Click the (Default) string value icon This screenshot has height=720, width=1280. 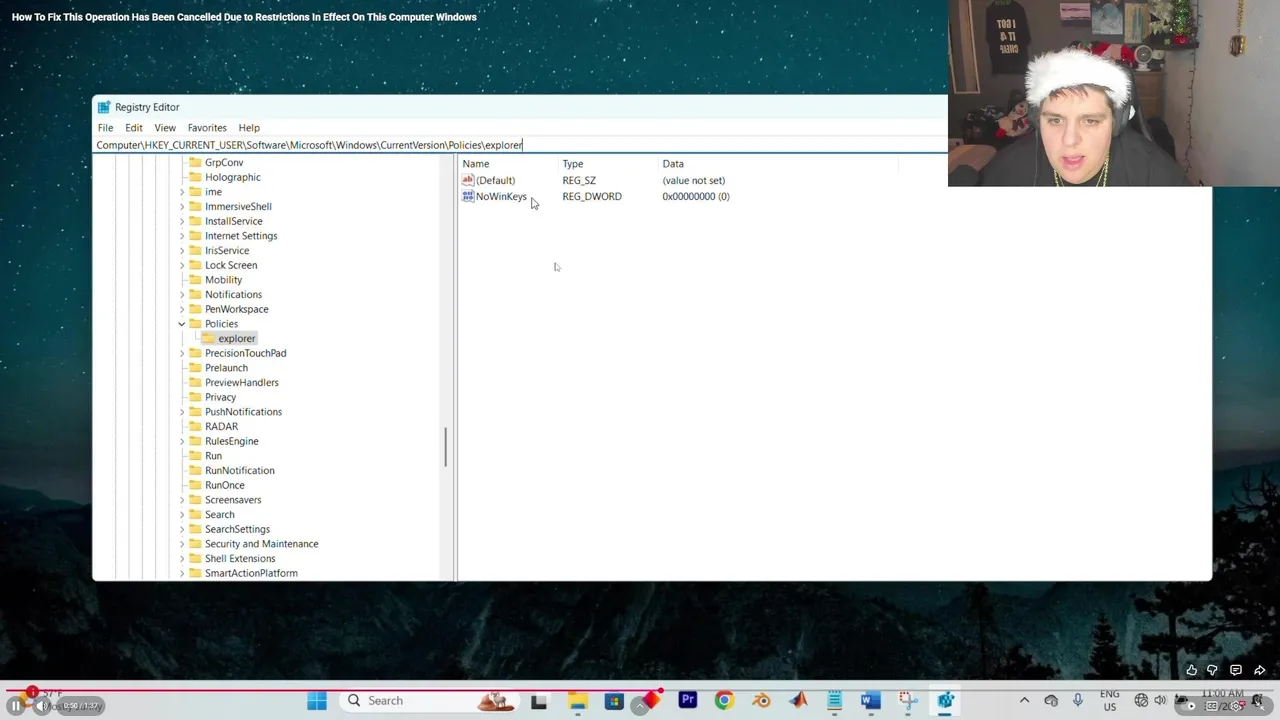pyautogui.click(x=468, y=180)
